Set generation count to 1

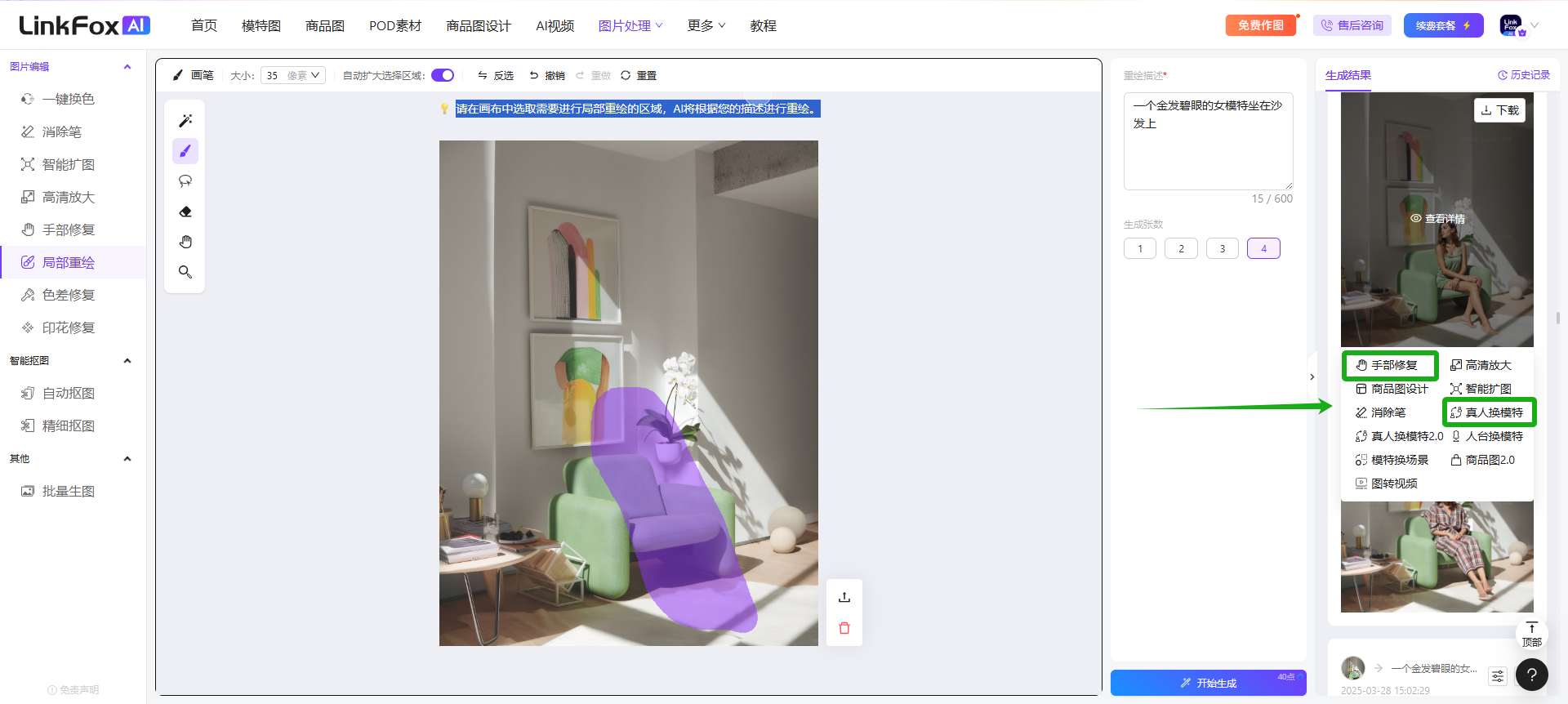[1140, 248]
